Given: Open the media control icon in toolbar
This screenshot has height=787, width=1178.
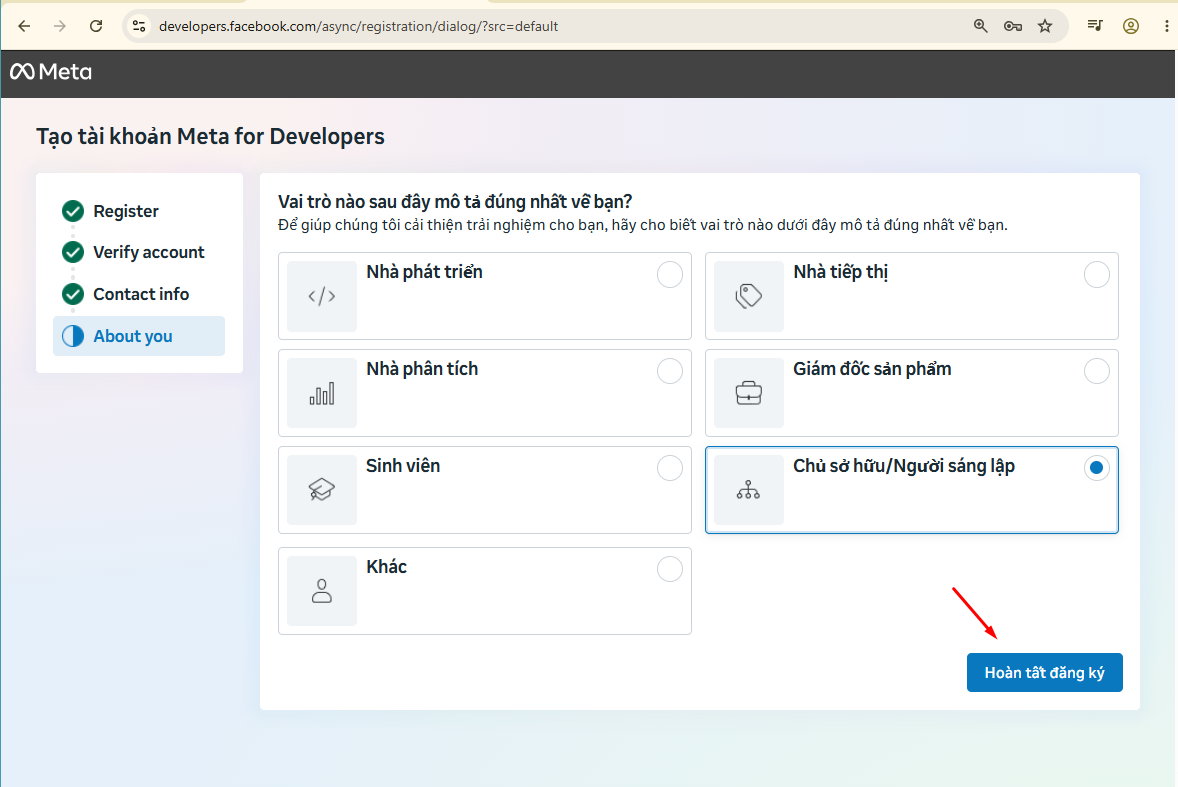Looking at the screenshot, I should (1095, 26).
